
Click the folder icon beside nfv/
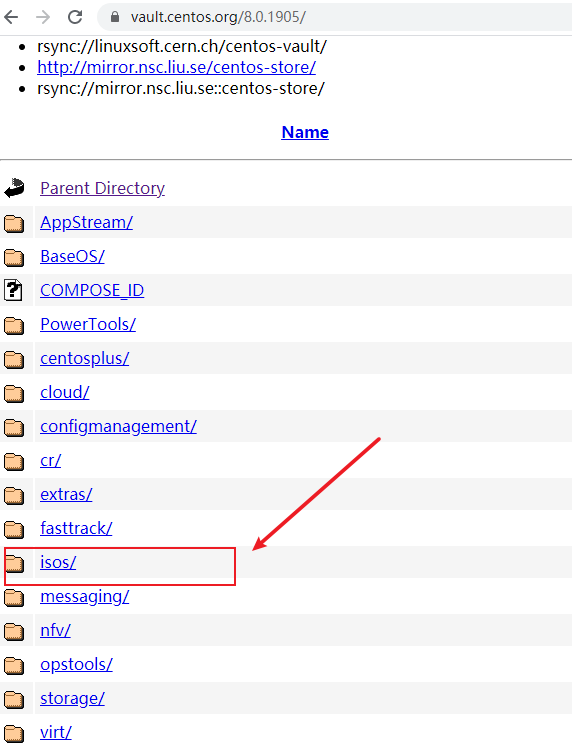tap(14, 631)
